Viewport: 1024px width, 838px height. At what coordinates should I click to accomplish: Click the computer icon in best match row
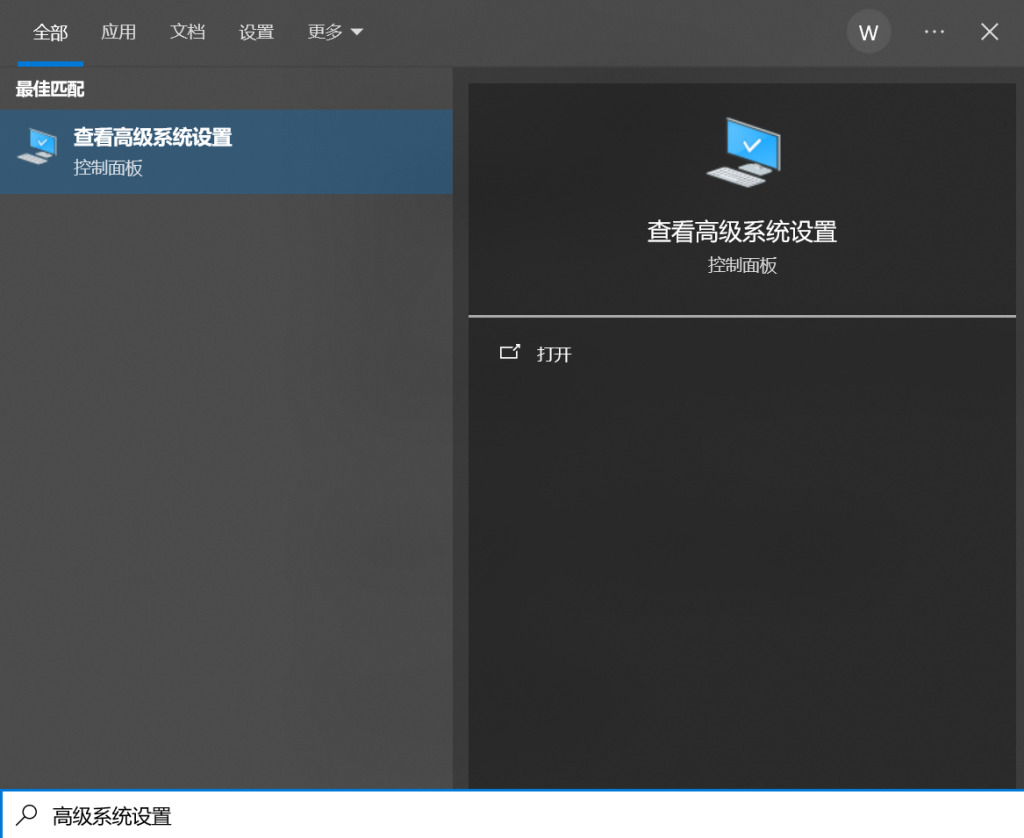[x=37, y=148]
